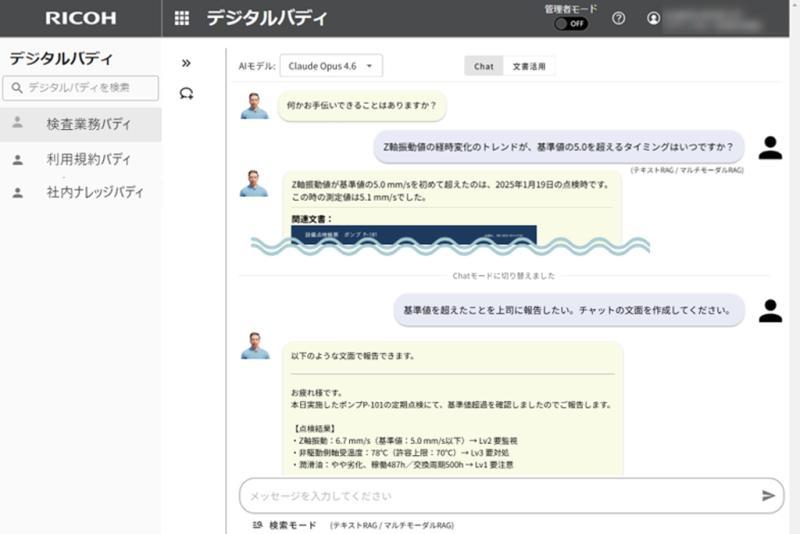Click the 【点検結果】 heading in reply
800x534 pixels.
pyautogui.click(x=314, y=428)
